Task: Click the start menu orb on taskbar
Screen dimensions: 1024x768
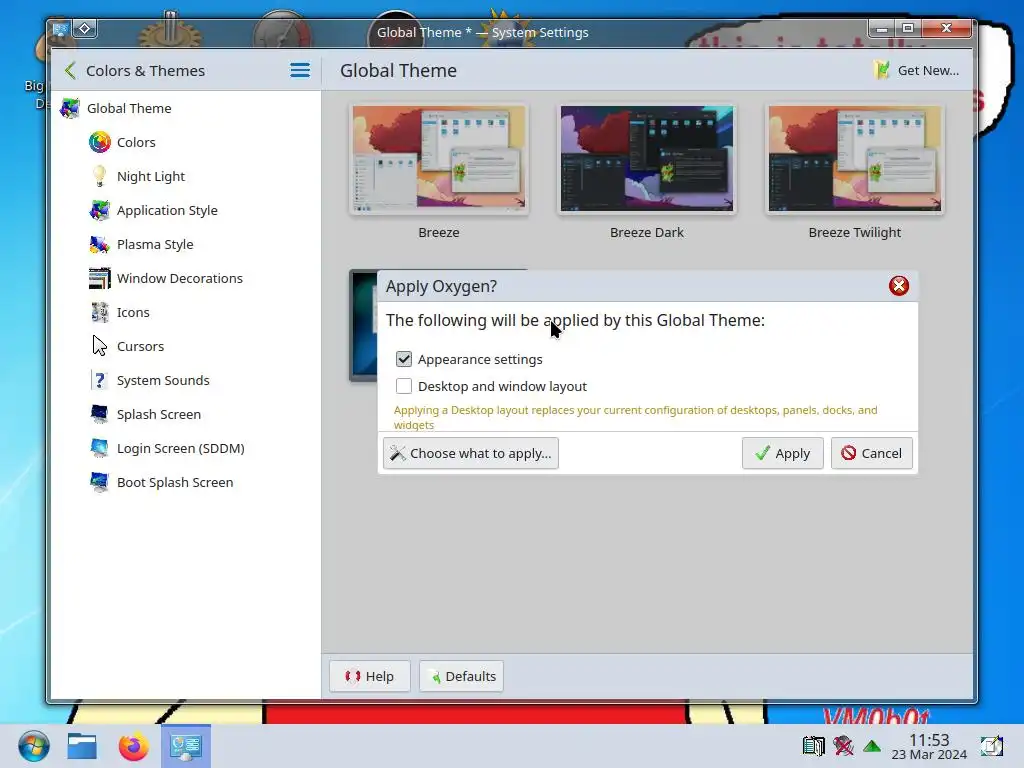Action: [x=33, y=746]
